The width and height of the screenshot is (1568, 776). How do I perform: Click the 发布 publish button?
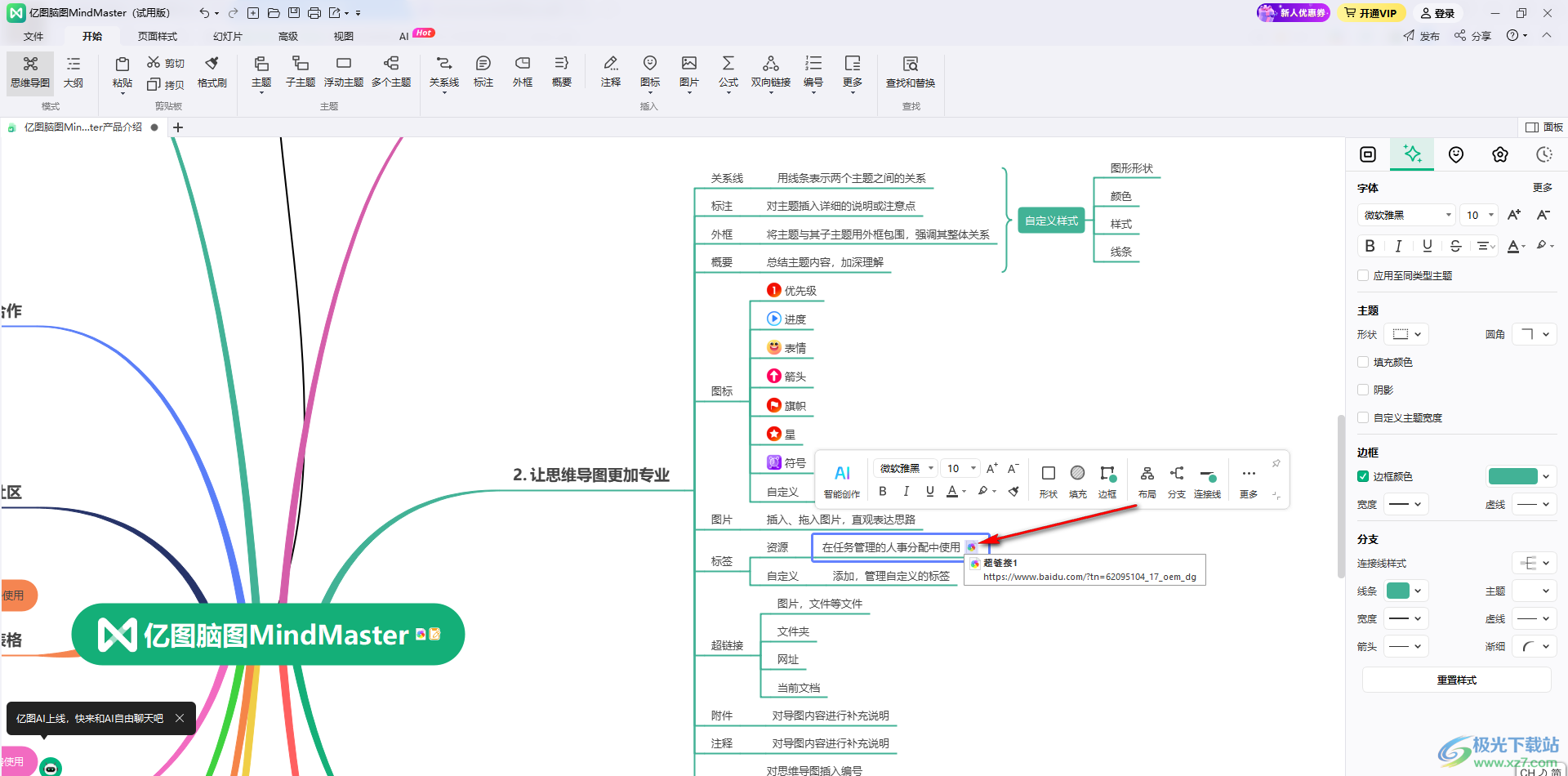[1422, 36]
